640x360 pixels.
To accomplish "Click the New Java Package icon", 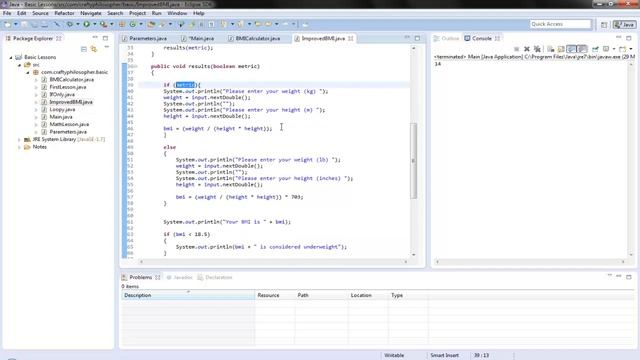I will point(122,24).
